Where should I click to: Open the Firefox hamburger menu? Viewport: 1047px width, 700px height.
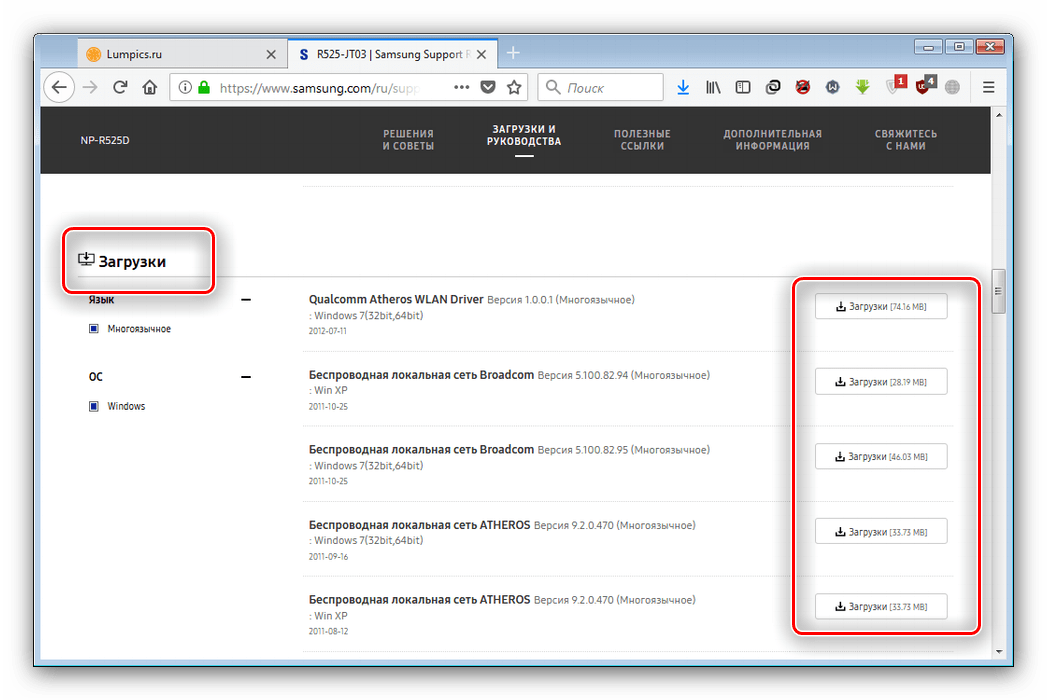pos(988,88)
